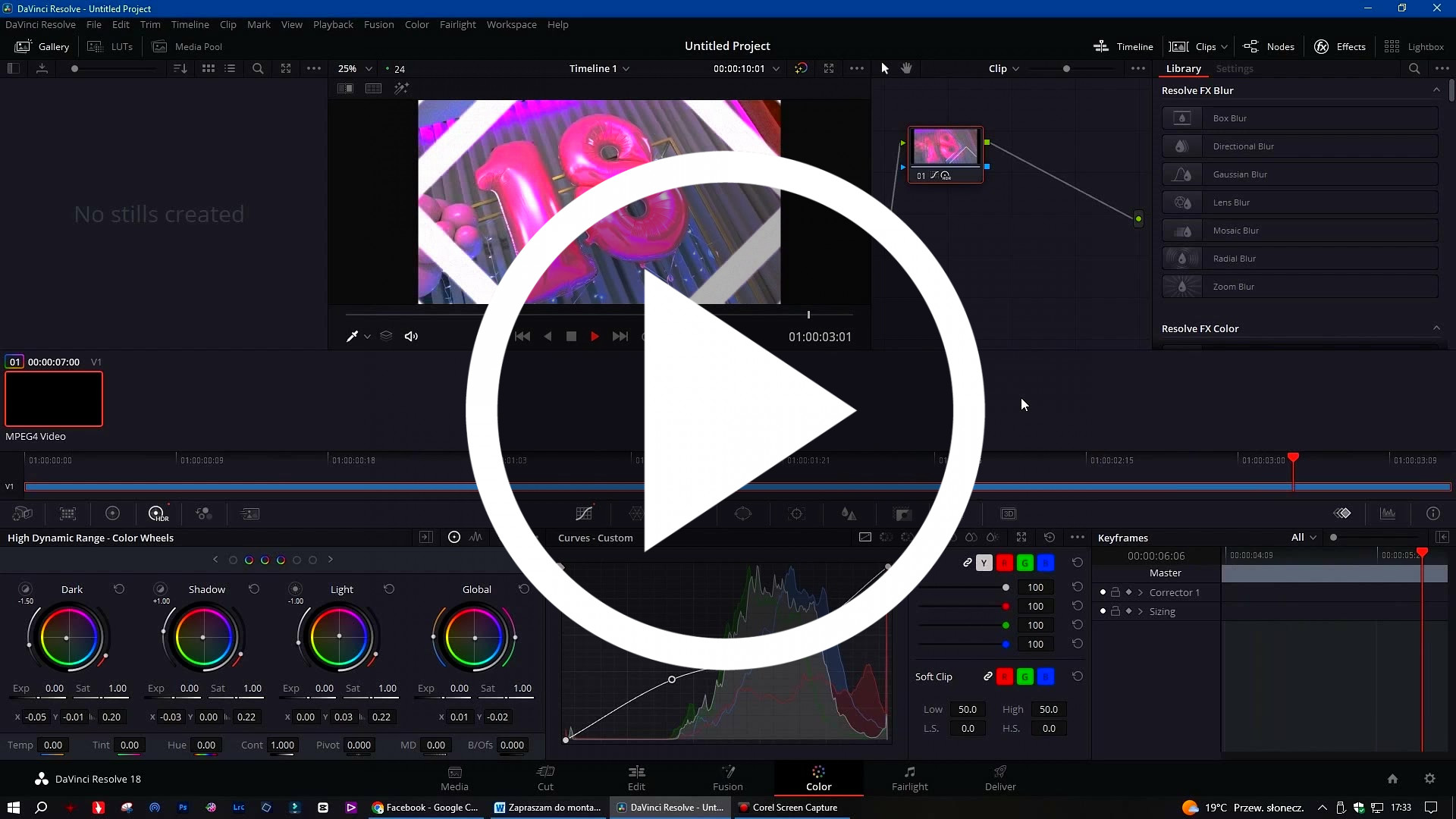1456x819 pixels.
Task: Open the Curves palette
Action: click(584, 513)
